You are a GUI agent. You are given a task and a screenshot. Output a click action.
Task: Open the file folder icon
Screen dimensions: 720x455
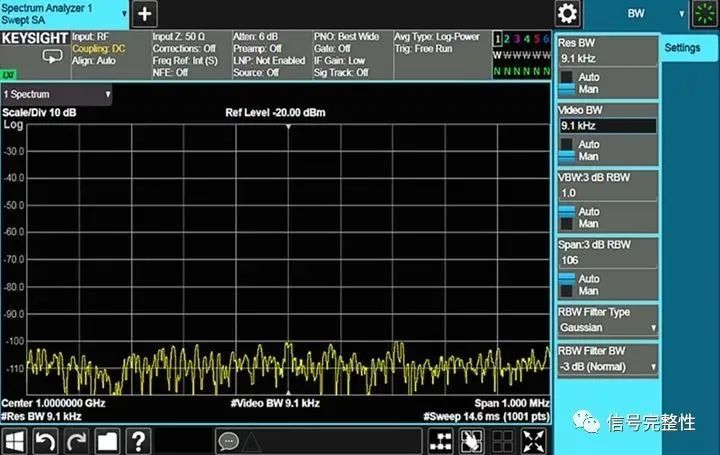107,440
